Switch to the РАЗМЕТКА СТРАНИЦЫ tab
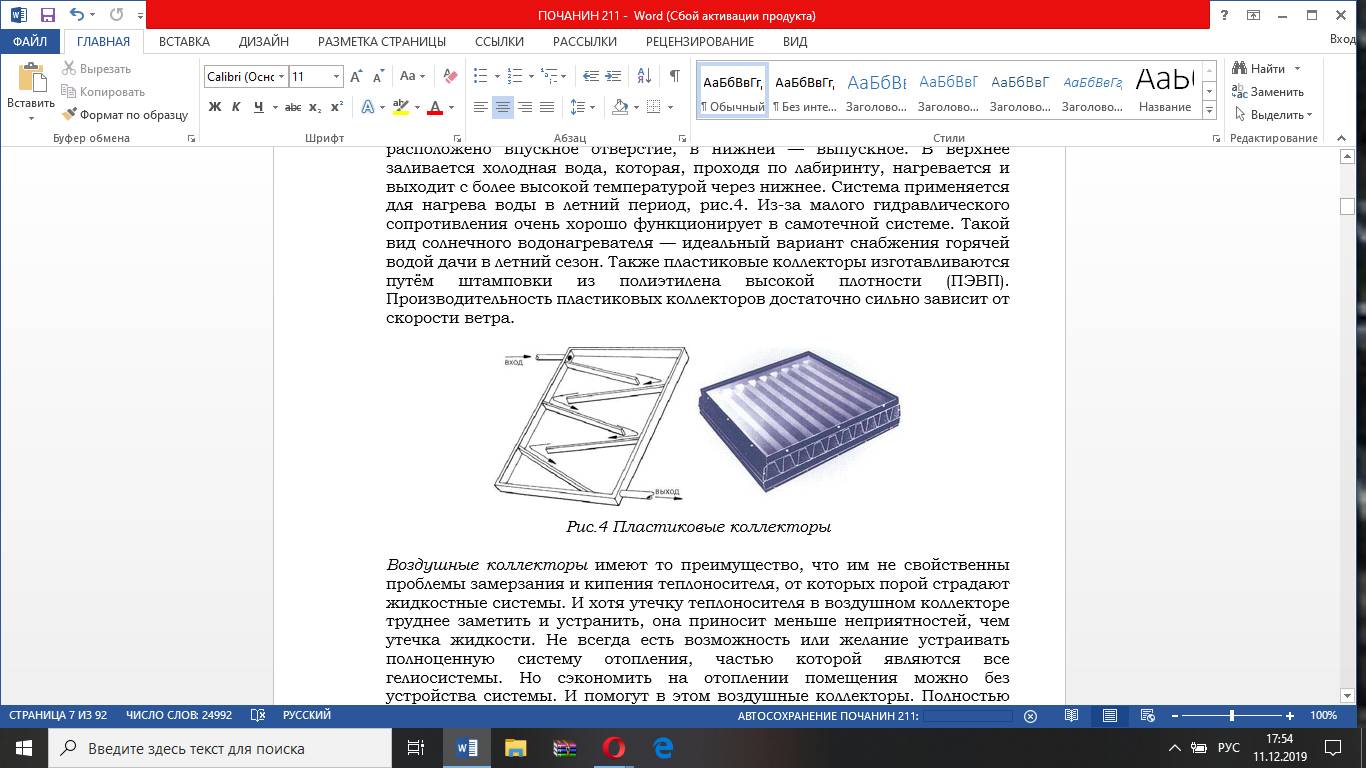 click(382, 42)
